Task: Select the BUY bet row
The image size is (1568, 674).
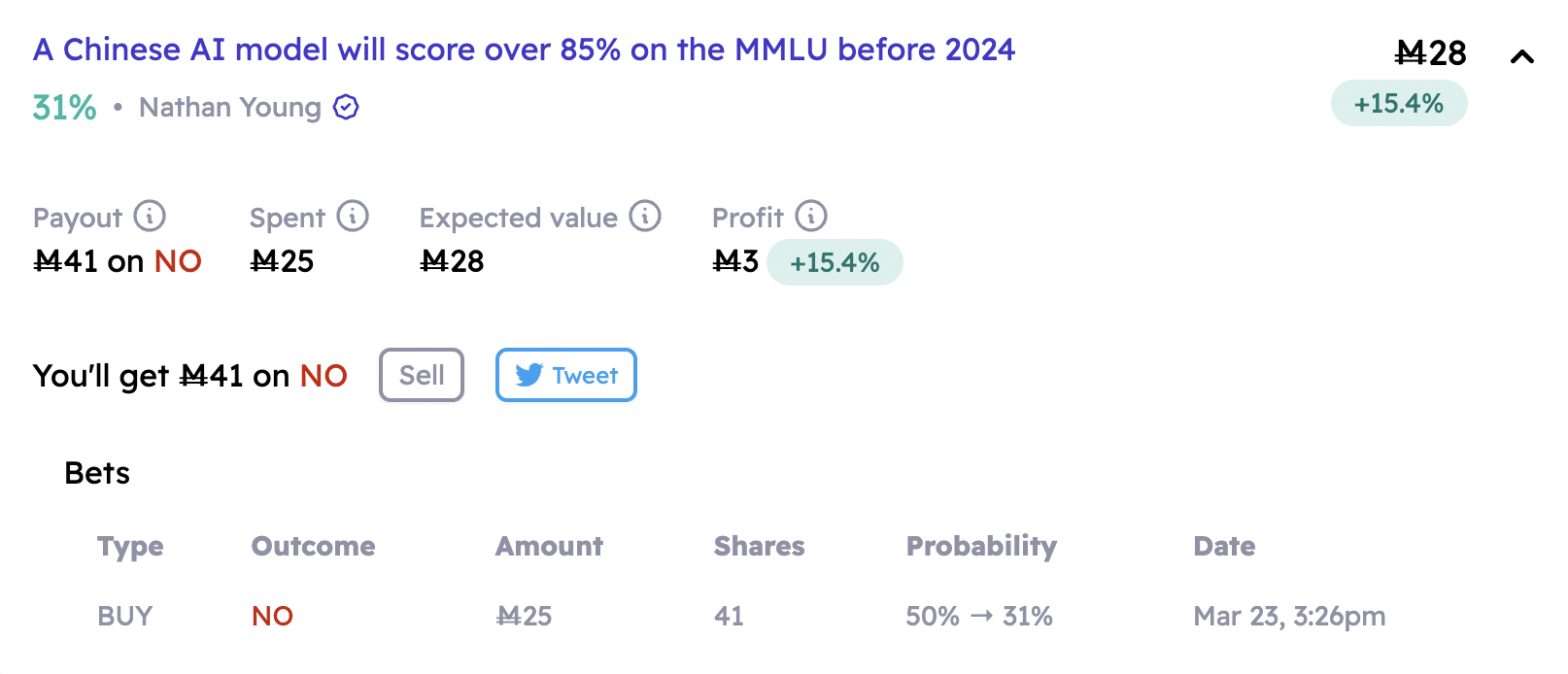Action: click(125, 615)
